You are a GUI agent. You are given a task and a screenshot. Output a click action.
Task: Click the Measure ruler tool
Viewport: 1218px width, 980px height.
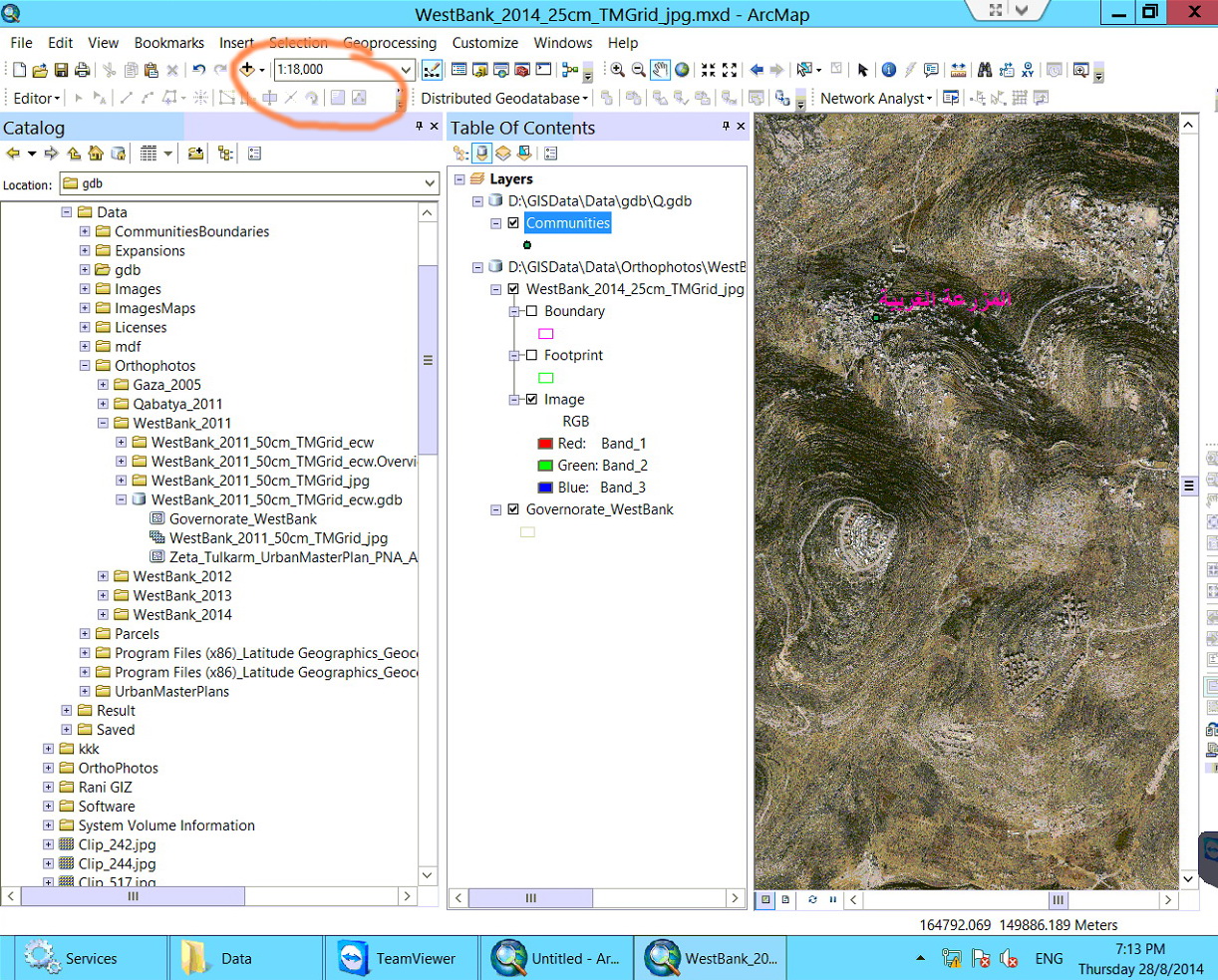click(958, 70)
